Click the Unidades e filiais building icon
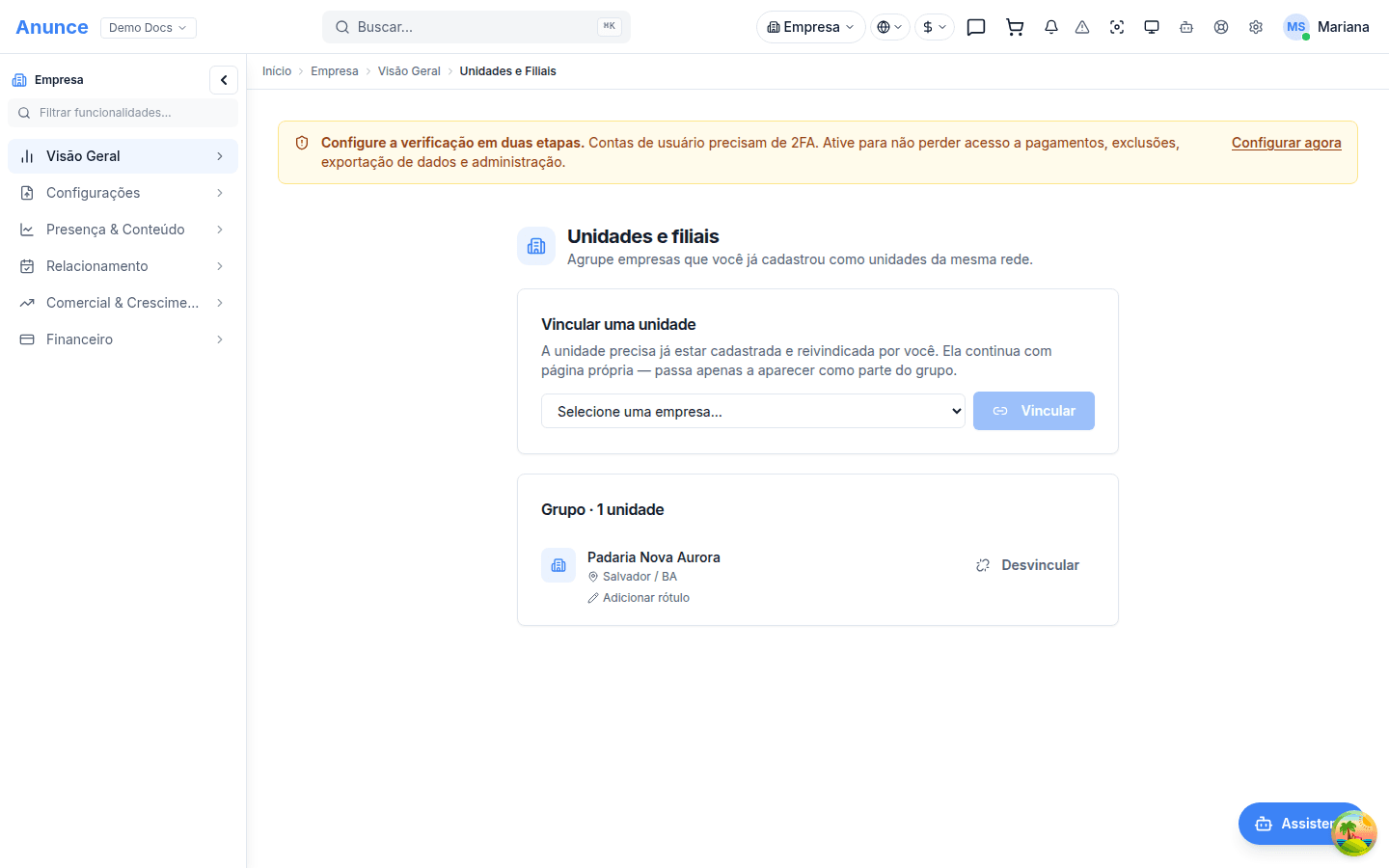1389x868 pixels. pos(536,246)
